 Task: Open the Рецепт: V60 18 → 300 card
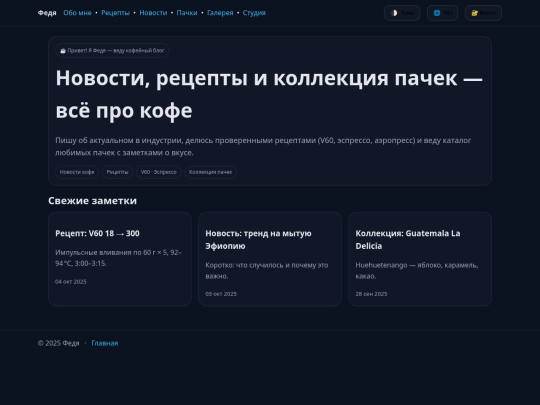point(120,259)
